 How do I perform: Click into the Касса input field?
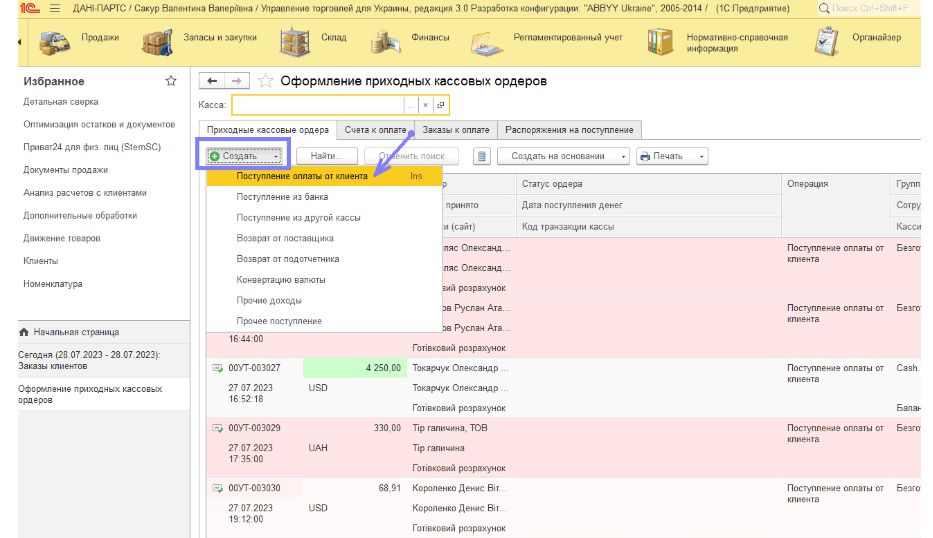317,105
